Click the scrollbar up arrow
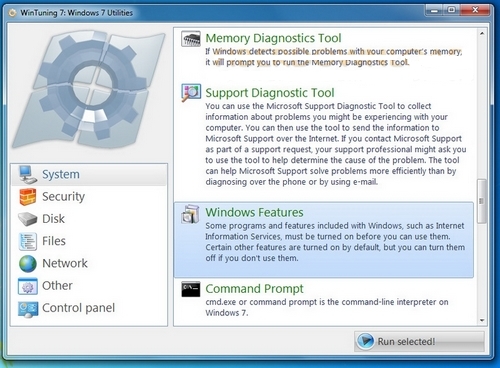The image size is (500, 368). coord(482,34)
